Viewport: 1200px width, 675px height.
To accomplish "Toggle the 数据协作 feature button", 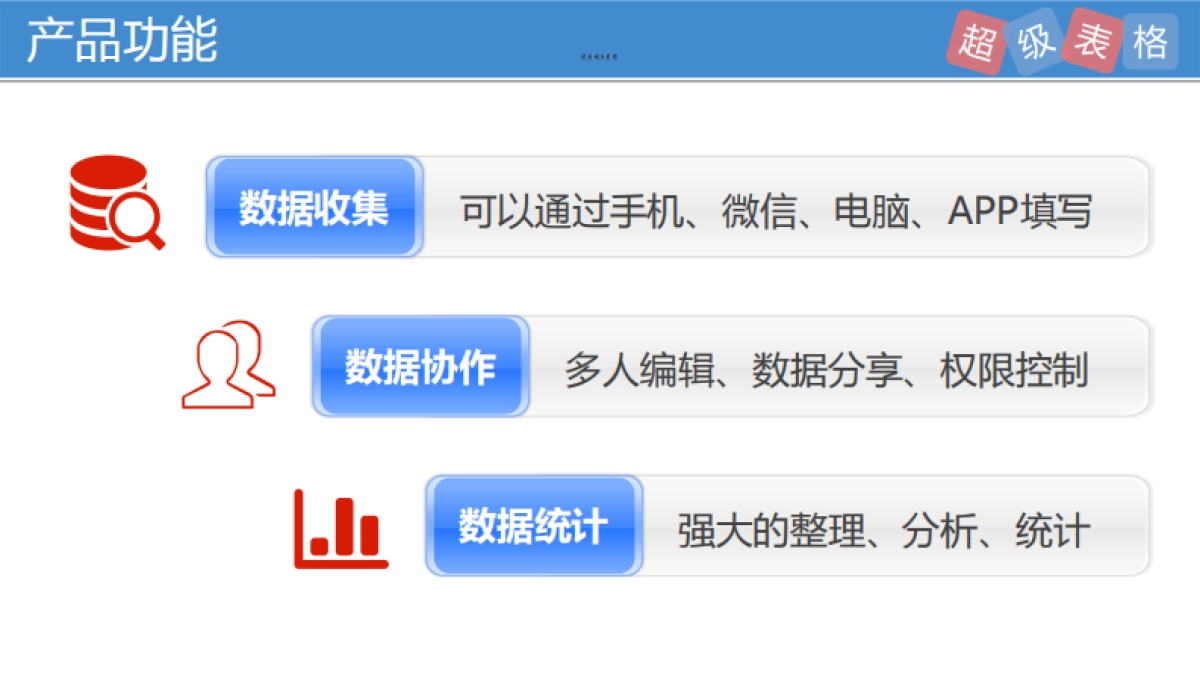I will (x=420, y=366).
